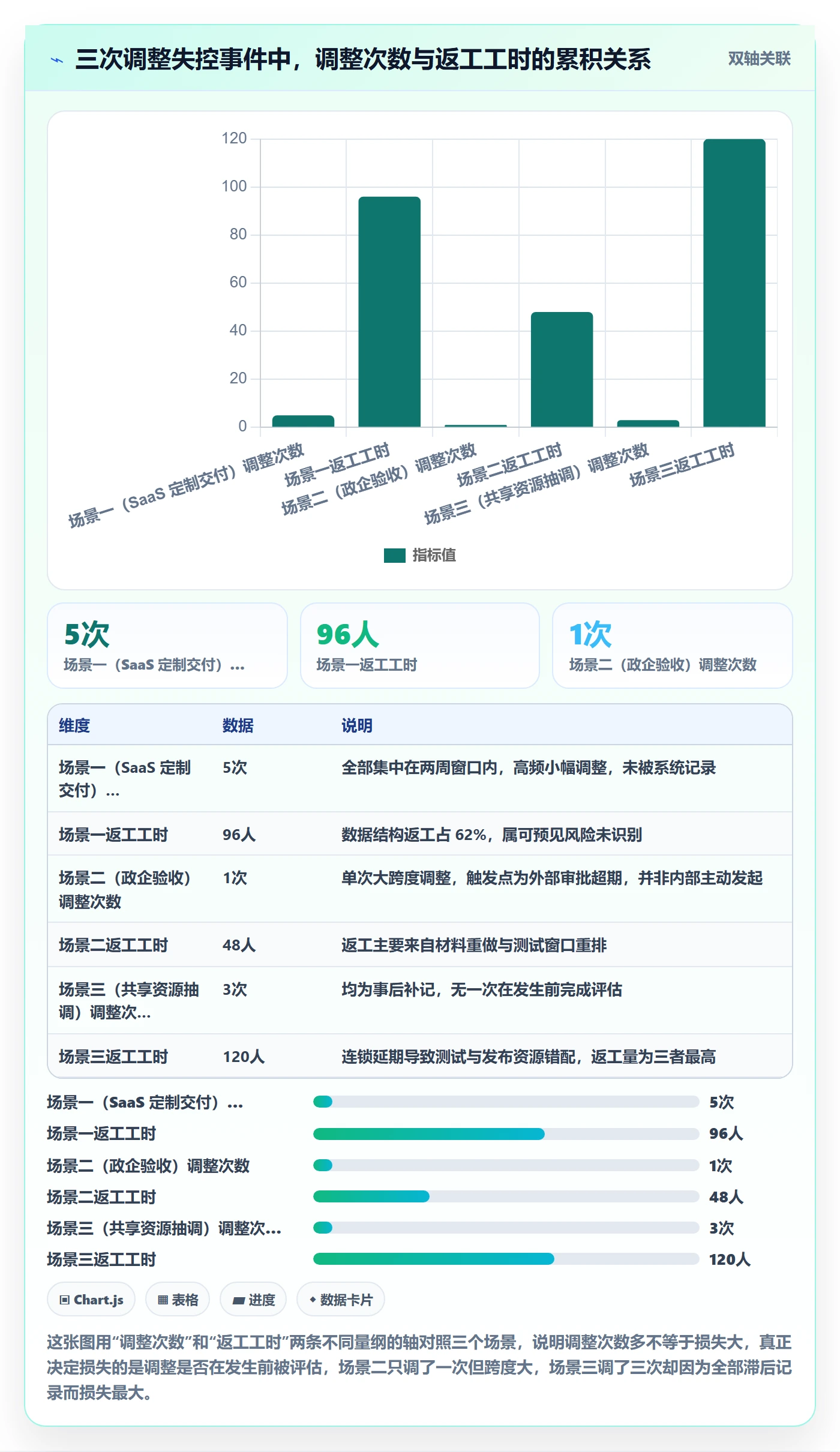The height and width of the screenshot is (1452, 840).
Task: Click the 指标值 legend label
Action: 434,555
